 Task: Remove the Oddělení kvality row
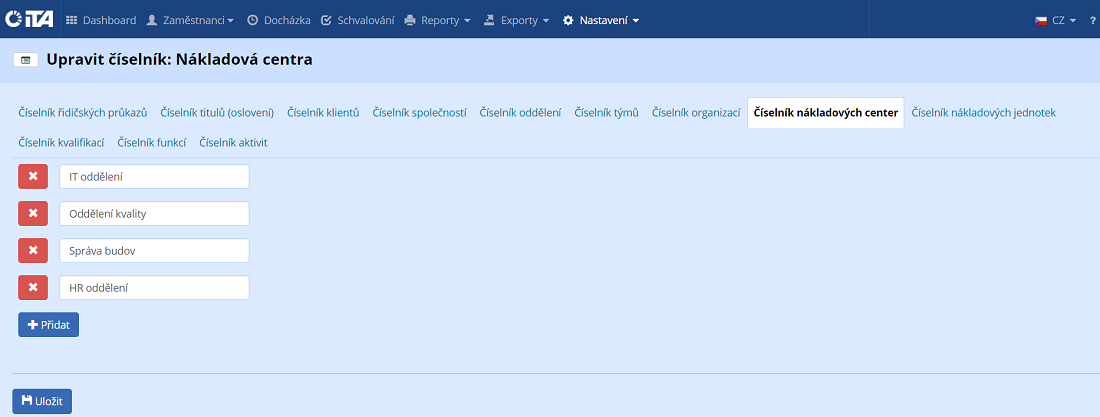pyautogui.click(x=33, y=214)
